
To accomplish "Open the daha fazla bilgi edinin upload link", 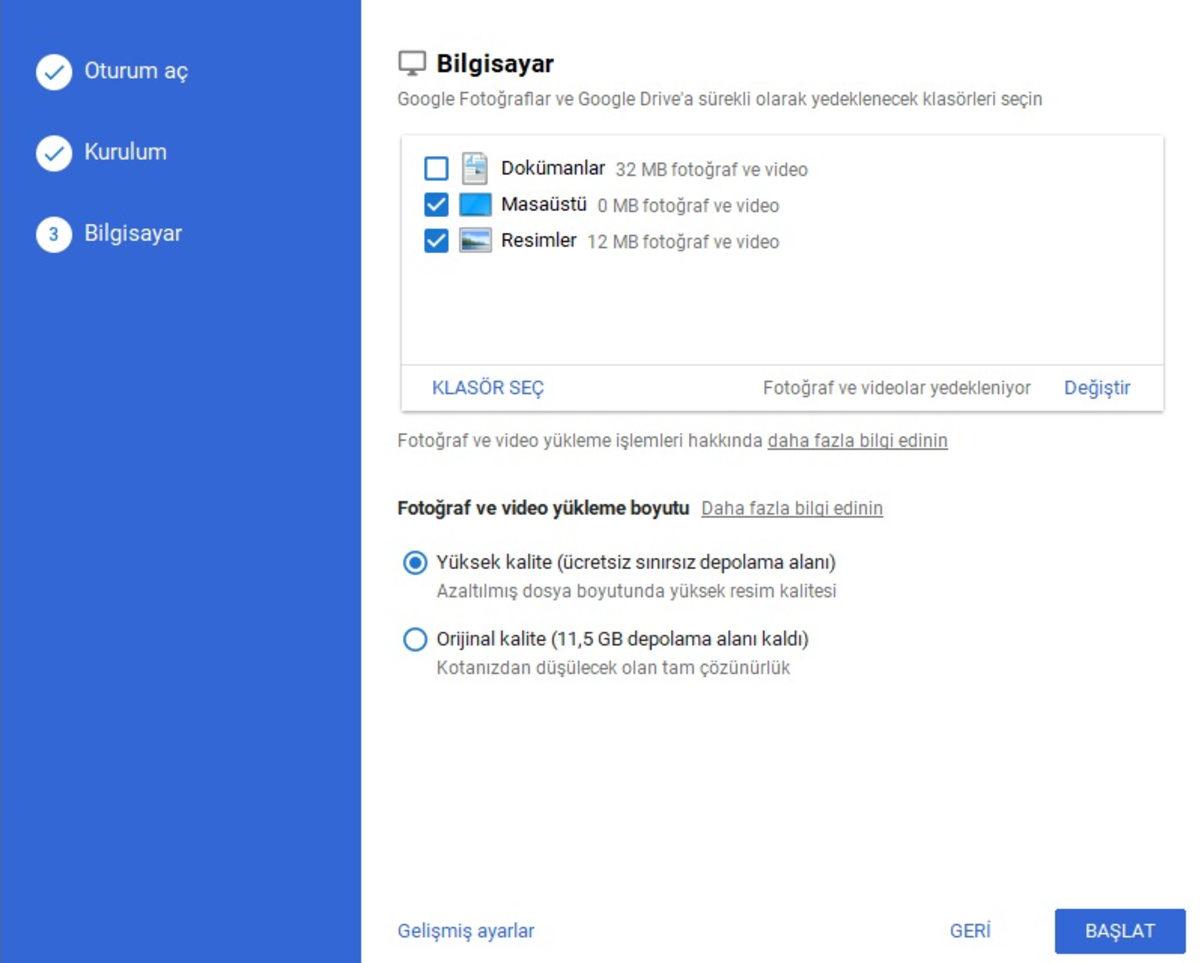I will (857, 440).
